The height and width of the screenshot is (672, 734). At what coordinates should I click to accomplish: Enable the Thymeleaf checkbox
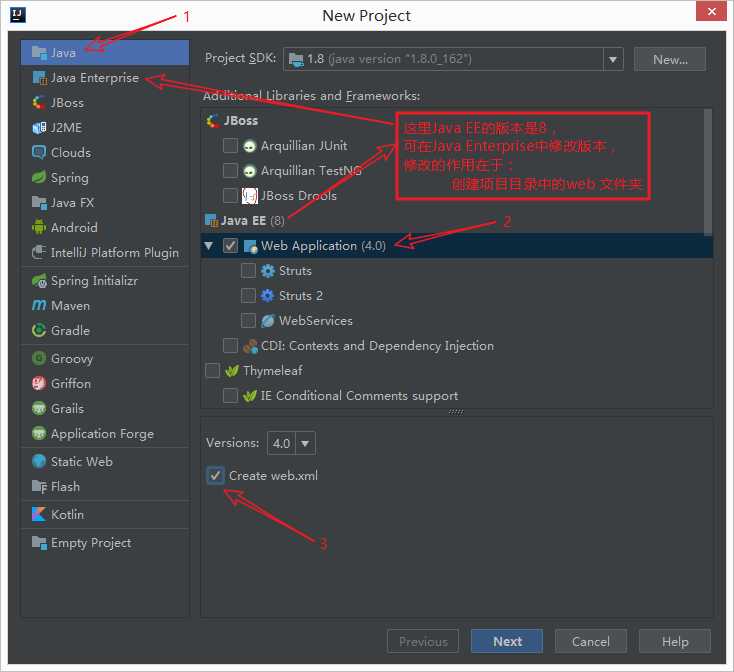point(213,371)
